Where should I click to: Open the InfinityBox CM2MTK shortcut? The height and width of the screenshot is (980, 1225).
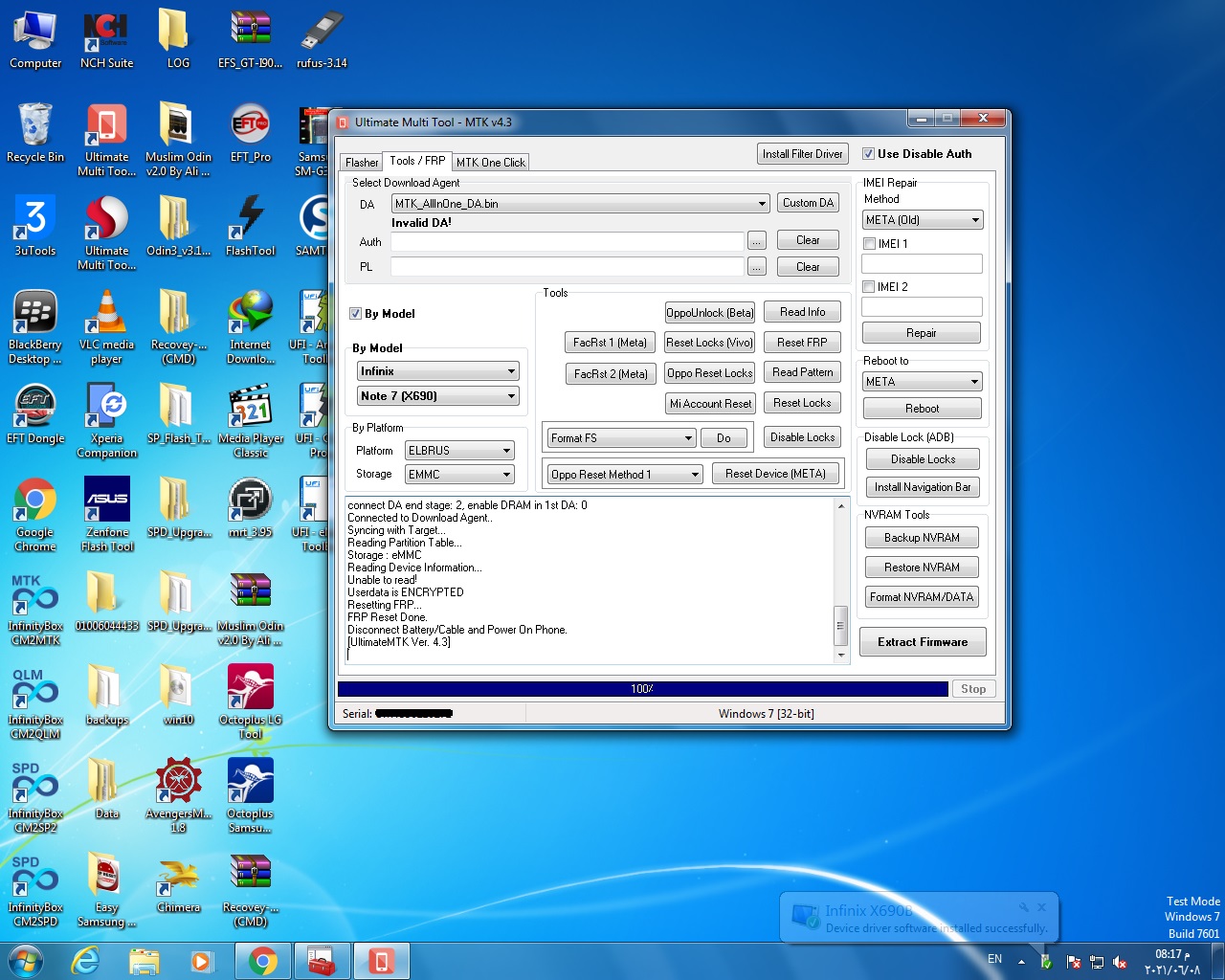click(x=35, y=609)
